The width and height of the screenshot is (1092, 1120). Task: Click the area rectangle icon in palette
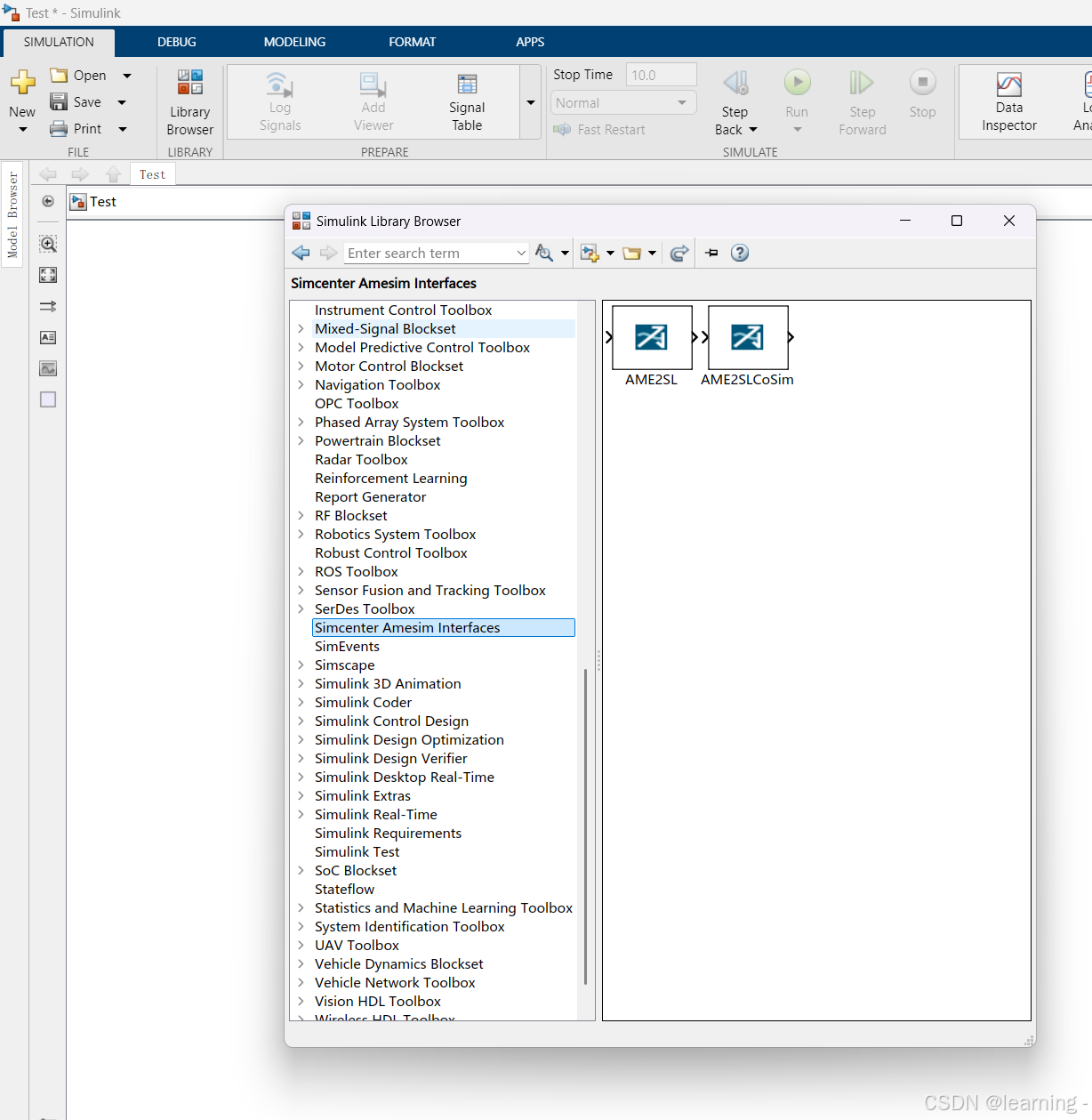(48, 399)
